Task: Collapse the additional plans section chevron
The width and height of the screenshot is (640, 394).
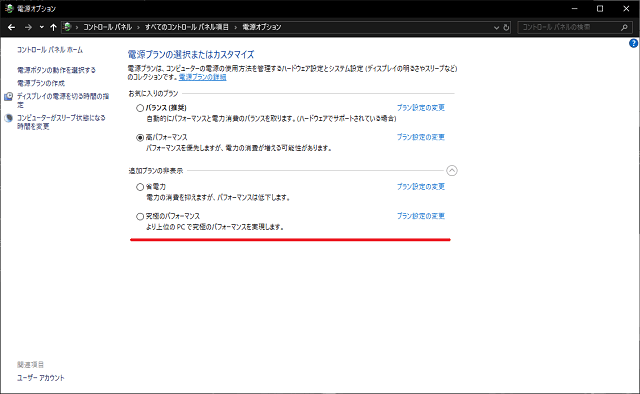Action: click(452, 170)
